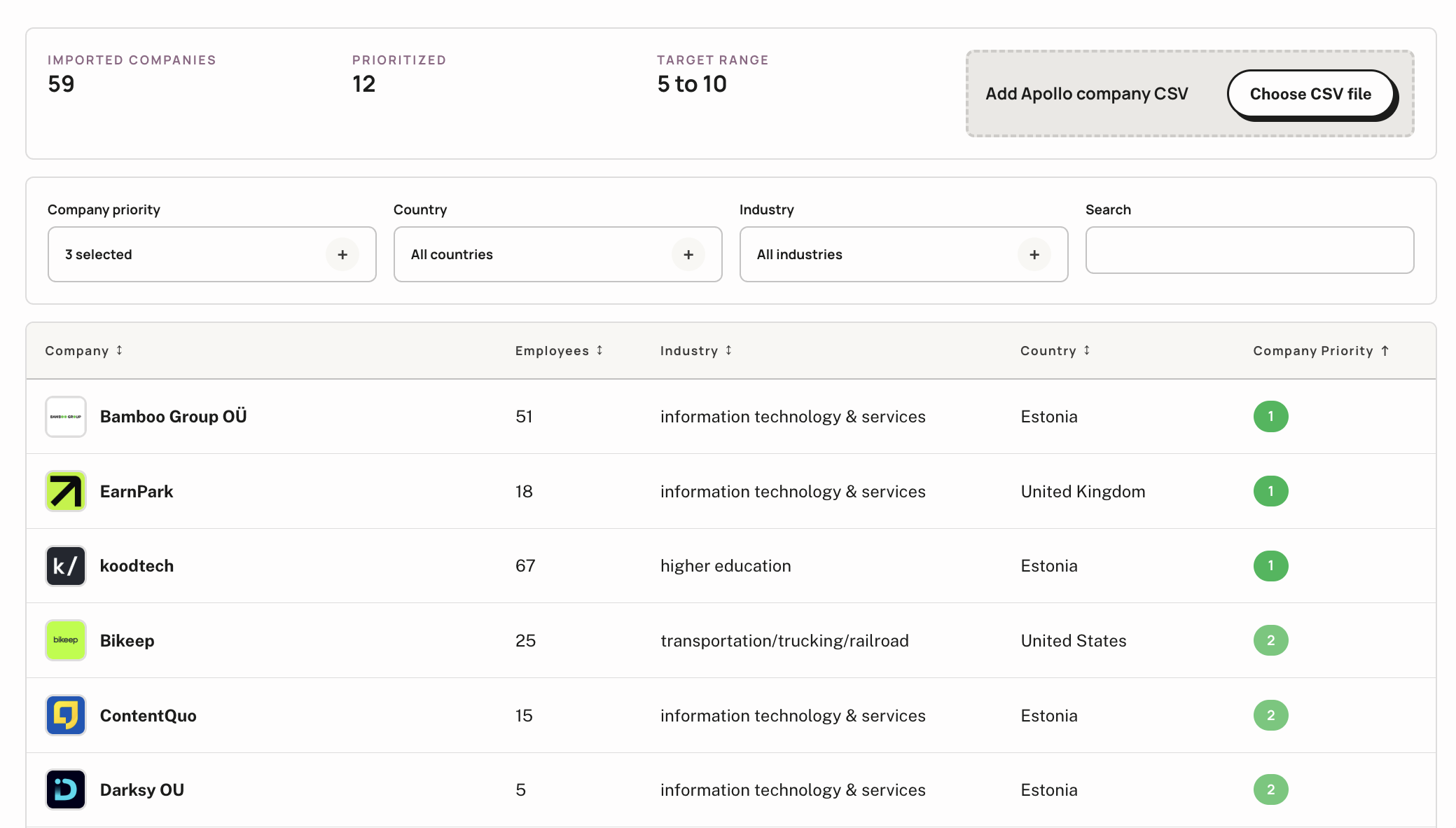This screenshot has width=1456, height=828.
Task: Click the Choose CSV file button
Action: (x=1311, y=94)
